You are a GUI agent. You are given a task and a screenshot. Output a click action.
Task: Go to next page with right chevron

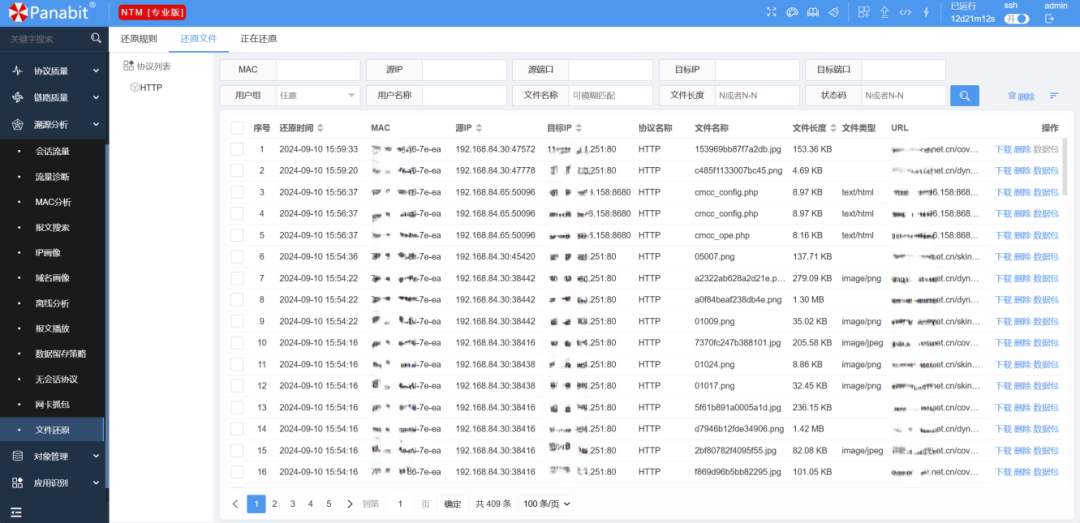pyautogui.click(x=350, y=504)
